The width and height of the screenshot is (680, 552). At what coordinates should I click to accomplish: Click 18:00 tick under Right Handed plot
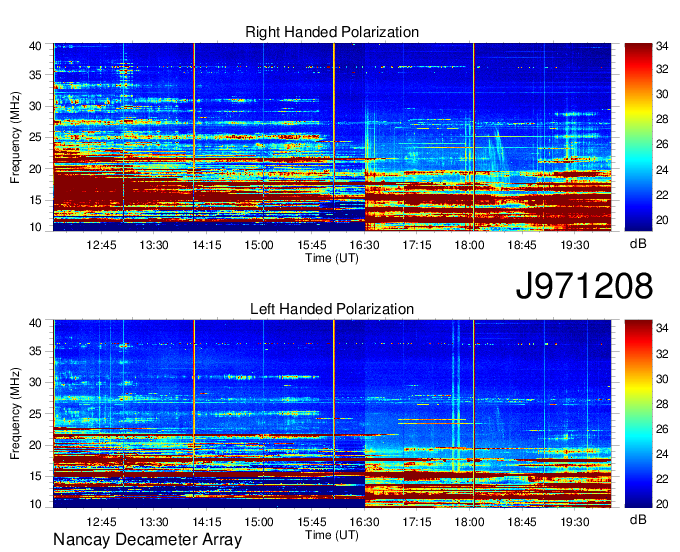click(469, 245)
